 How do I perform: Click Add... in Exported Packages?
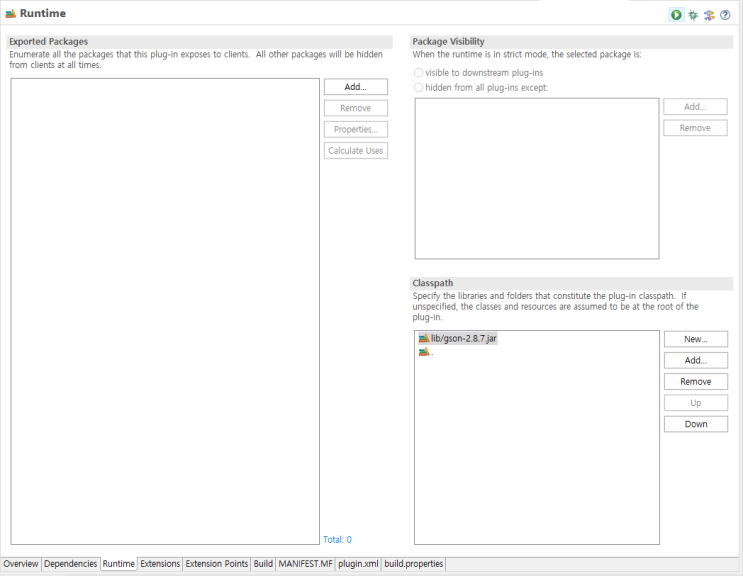[x=355, y=87]
